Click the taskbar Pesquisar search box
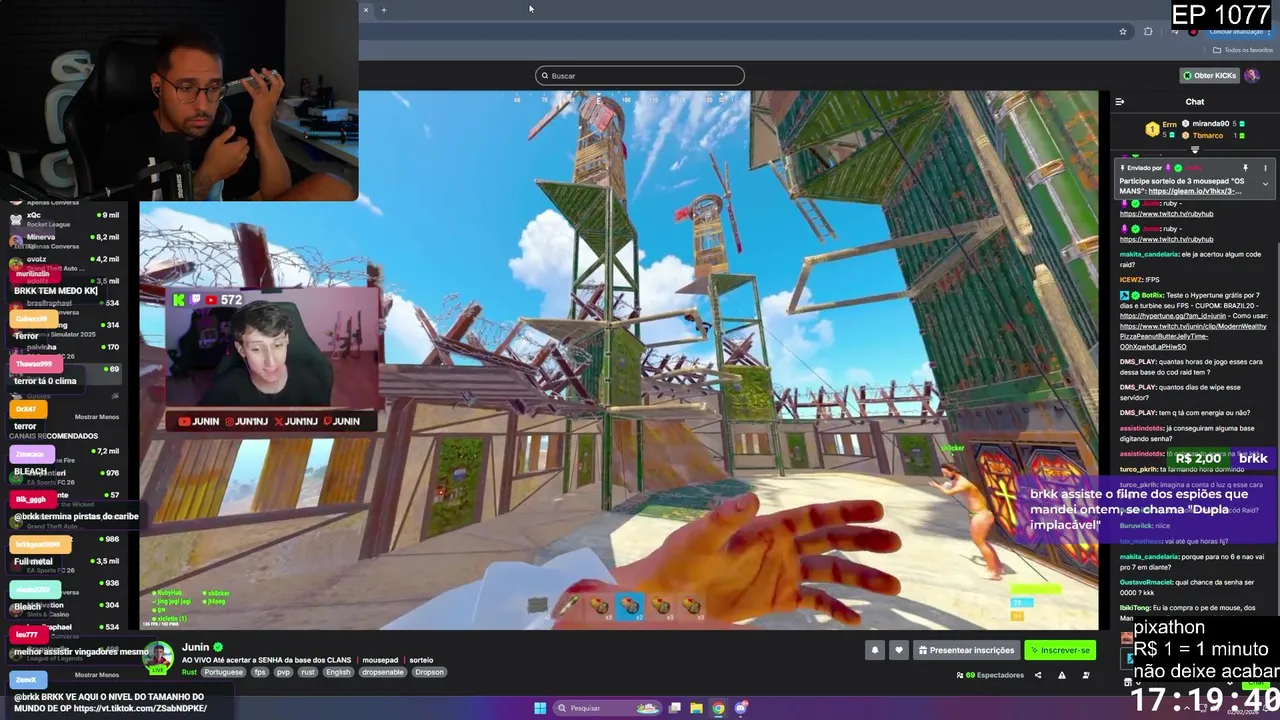This screenshot has height=720, width=1280. [x=607, y=708]
